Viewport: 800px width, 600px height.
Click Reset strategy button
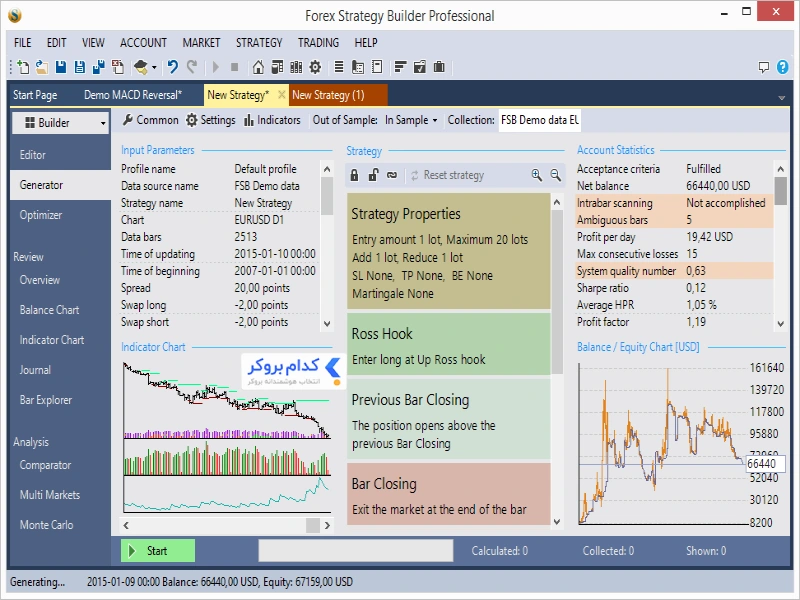point(447,175)
